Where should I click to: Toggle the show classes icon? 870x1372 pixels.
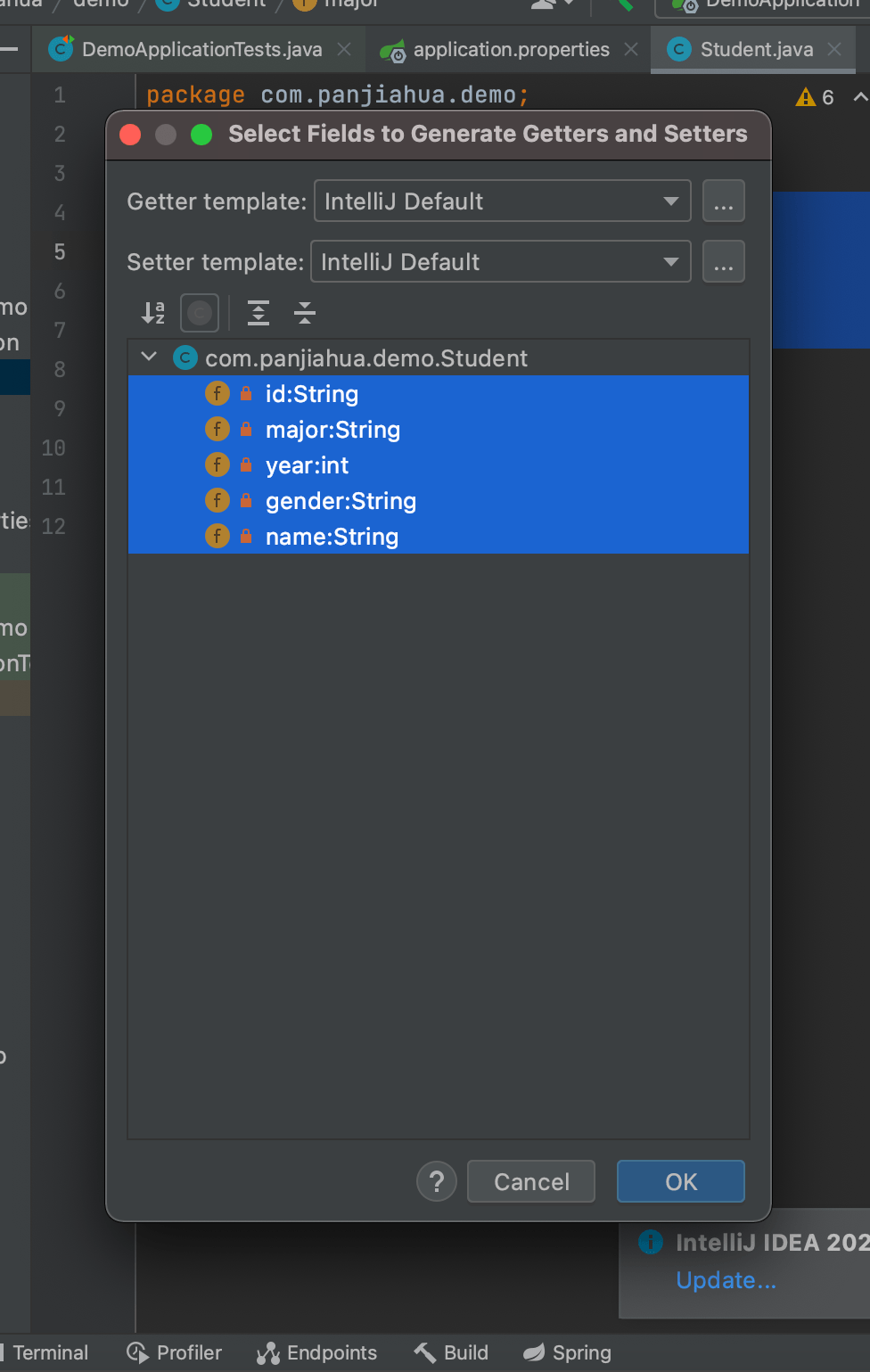[x=200, y=313]
